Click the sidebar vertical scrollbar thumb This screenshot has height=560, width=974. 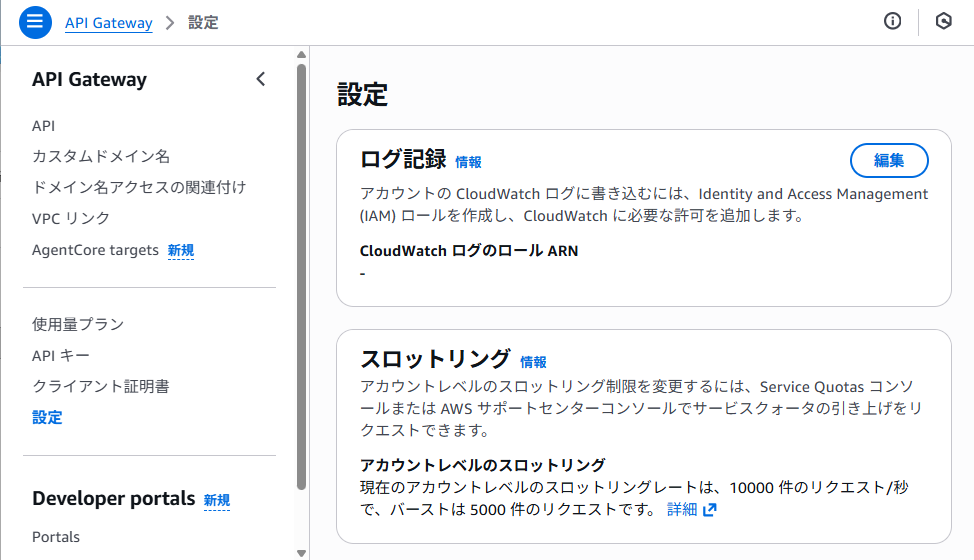point(301,277)
